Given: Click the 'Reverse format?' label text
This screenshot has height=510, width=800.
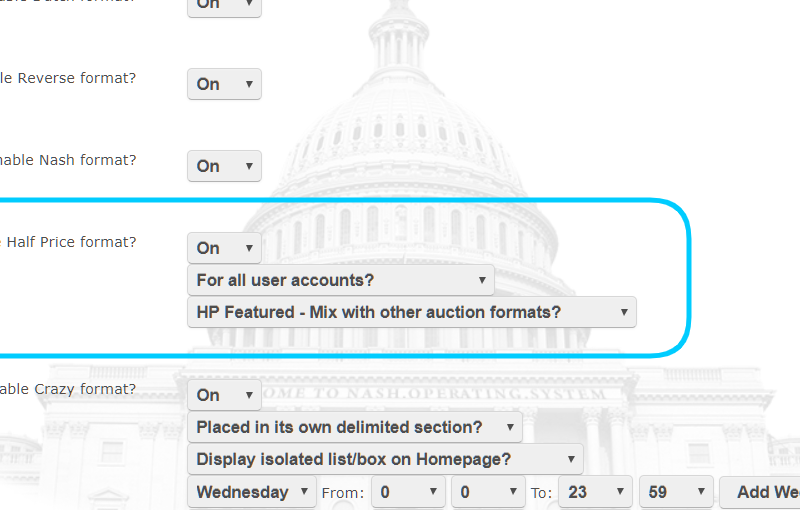Looking at the screenshot, I should tap(77, 78).
